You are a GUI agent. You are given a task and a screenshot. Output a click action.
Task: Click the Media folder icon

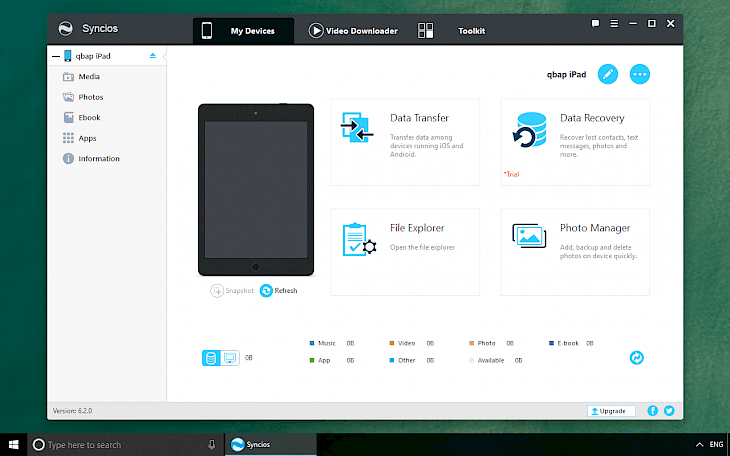pyautogui.click(x=68, y=76)
